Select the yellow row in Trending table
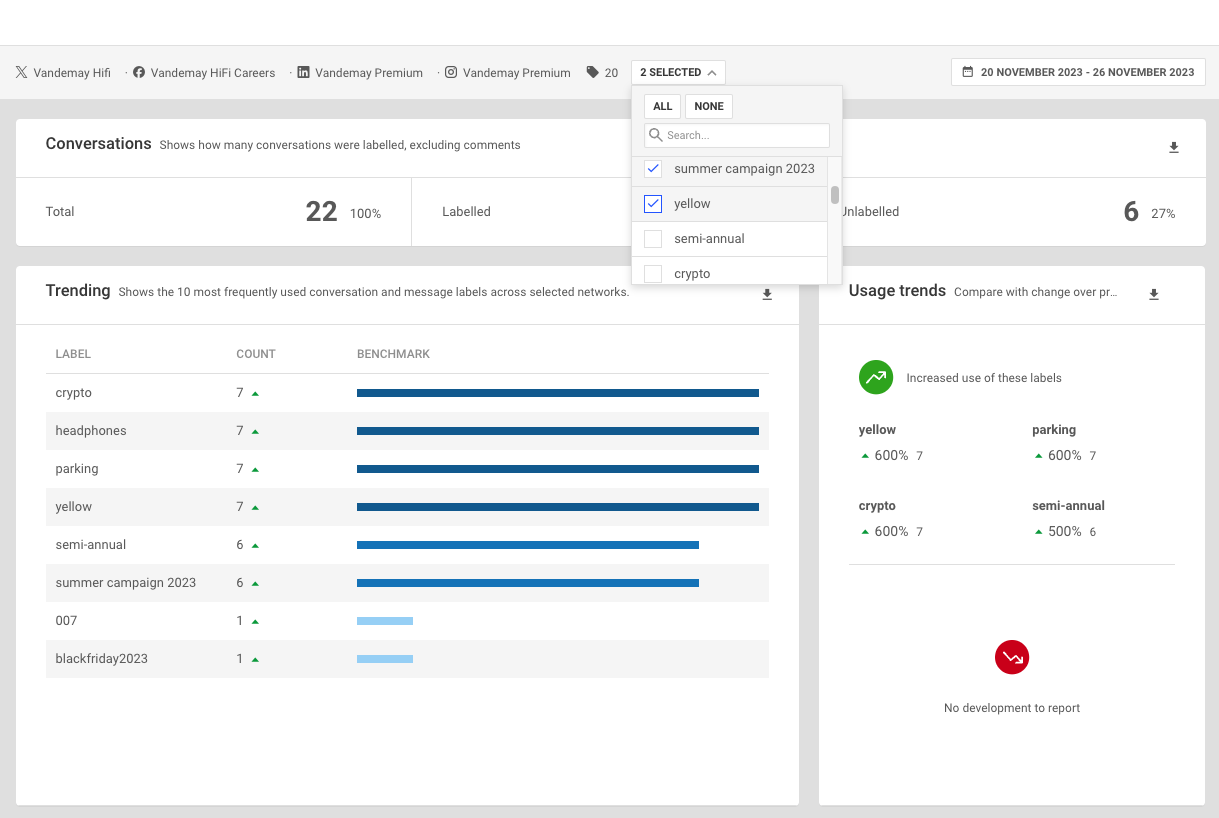Screen dimensions: 1219x818 click(x=407, y=507)
